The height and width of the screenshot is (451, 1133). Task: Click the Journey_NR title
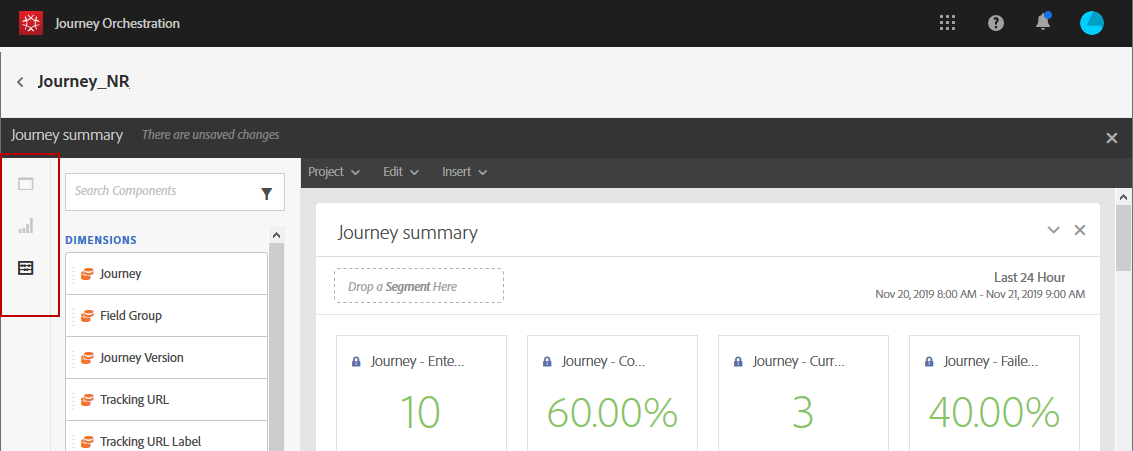tap(84, 82)
